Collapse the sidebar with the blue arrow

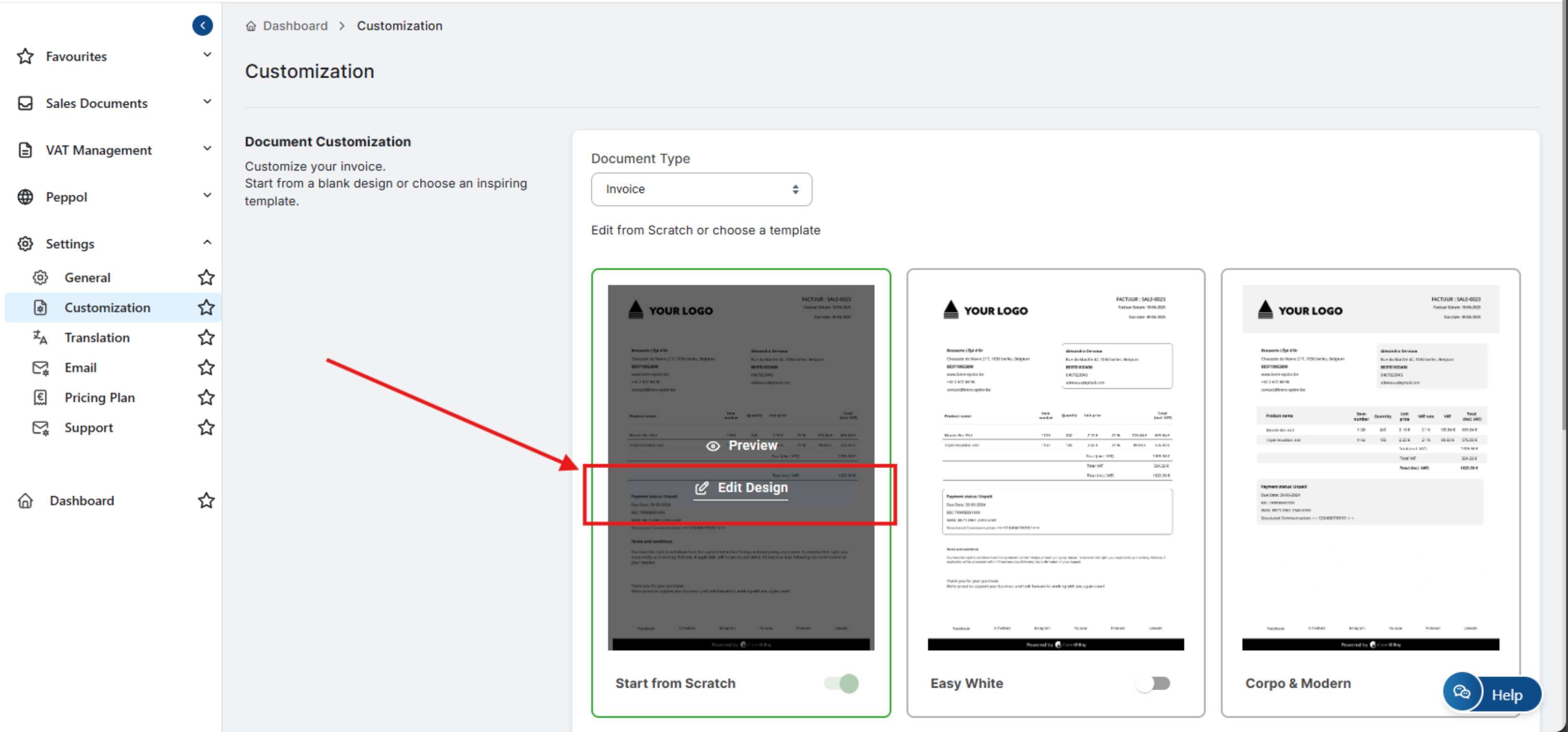[x=202, y=25]
